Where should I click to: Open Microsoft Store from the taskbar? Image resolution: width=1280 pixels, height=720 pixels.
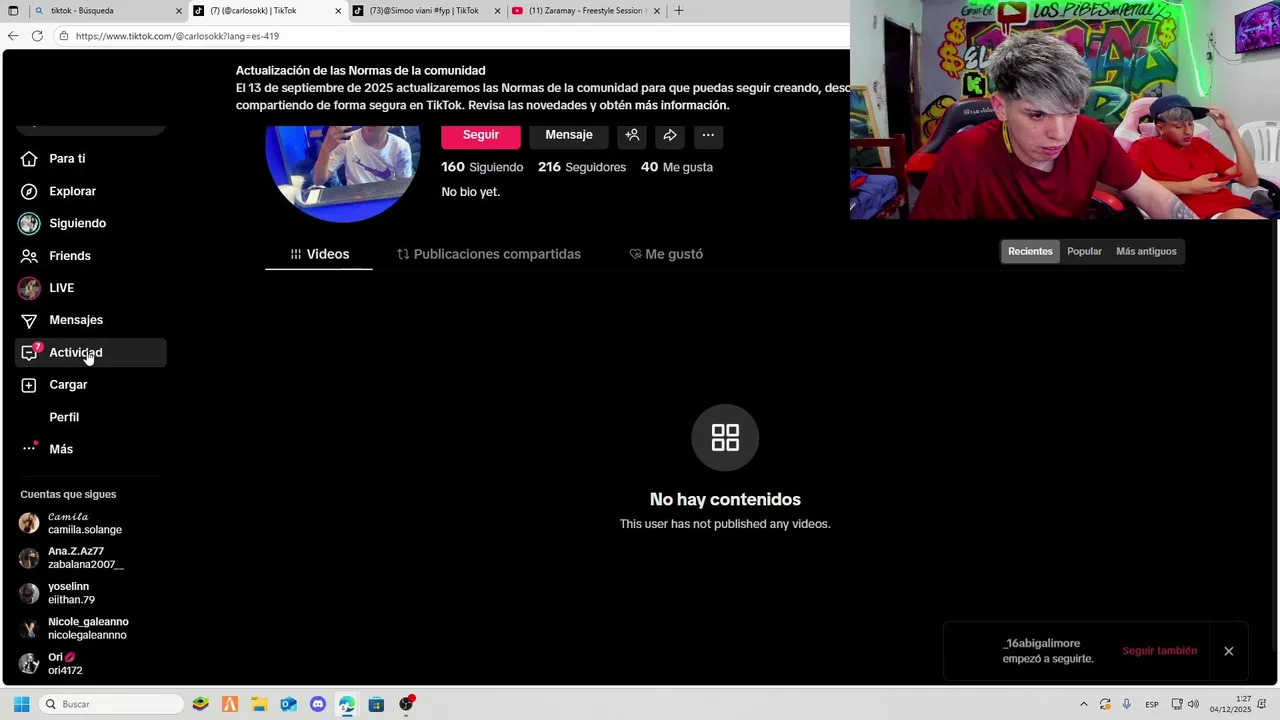[376, 704]
